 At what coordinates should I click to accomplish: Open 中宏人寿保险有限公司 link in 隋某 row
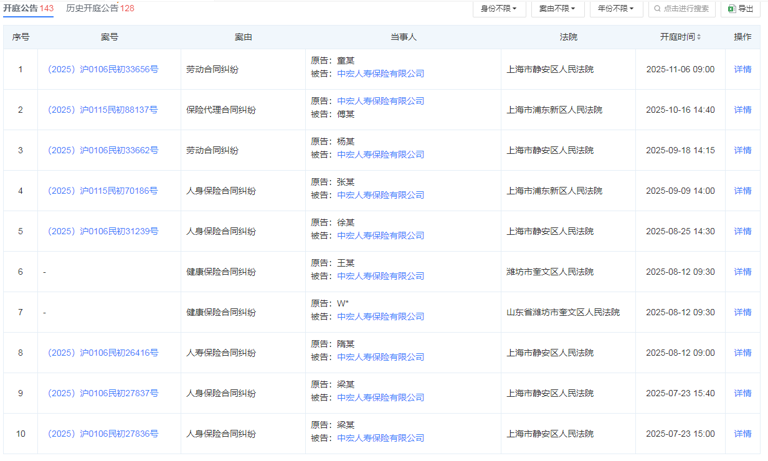pos(381,357)
